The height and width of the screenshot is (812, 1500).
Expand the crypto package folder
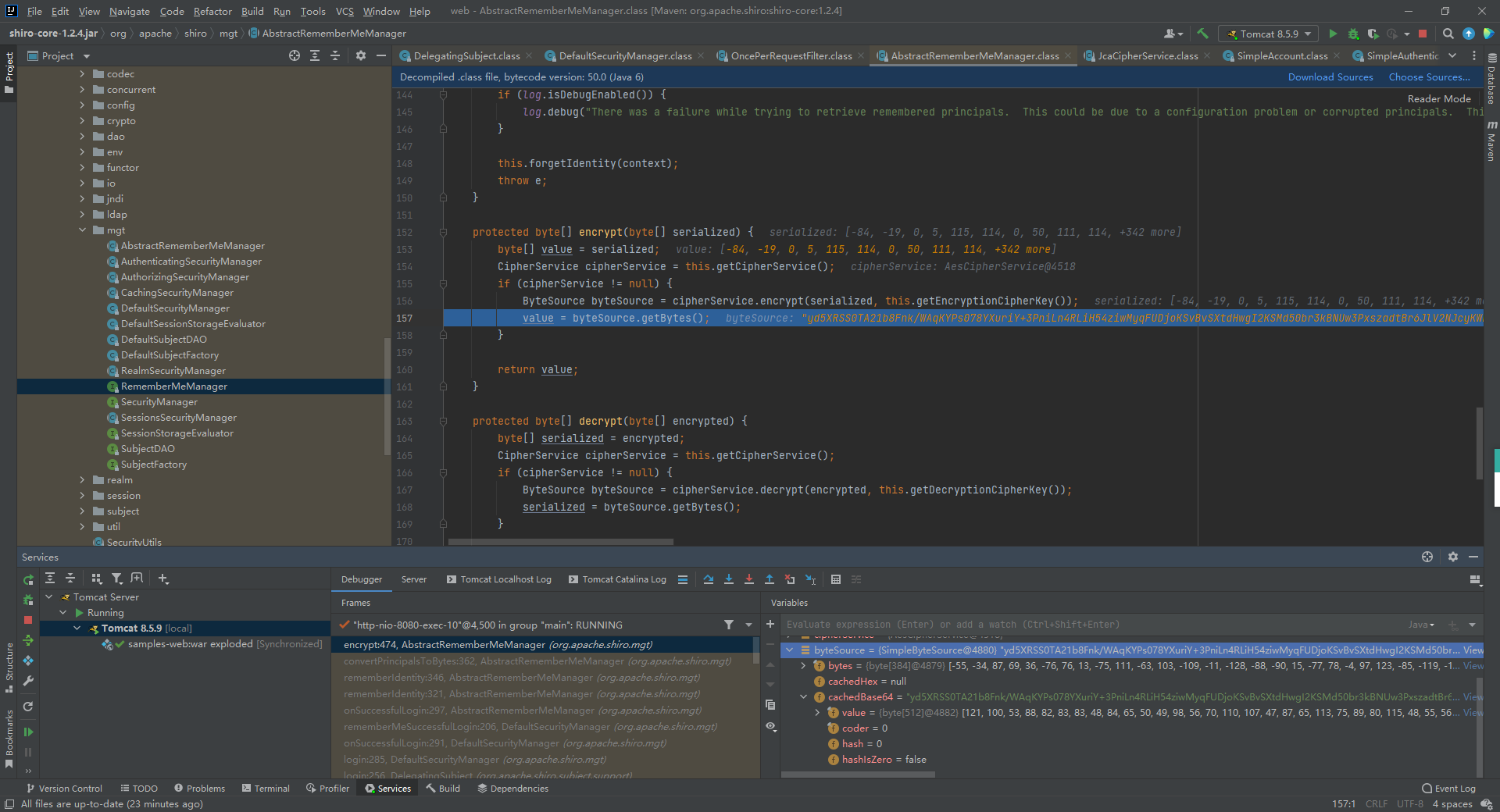click(82, 121)
